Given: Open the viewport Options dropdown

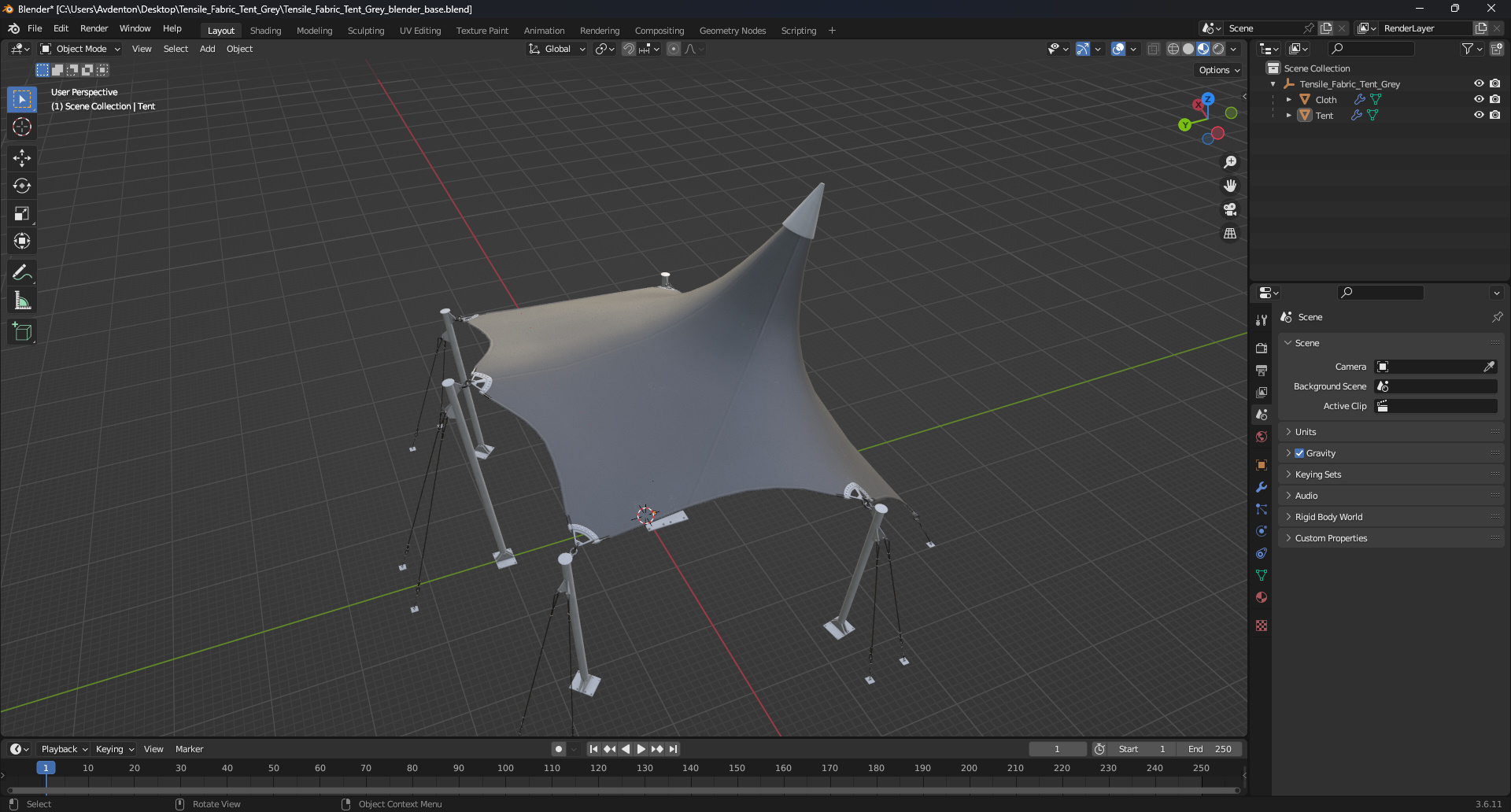Looking at the screenshot, I should click(x=1219, y=70).
